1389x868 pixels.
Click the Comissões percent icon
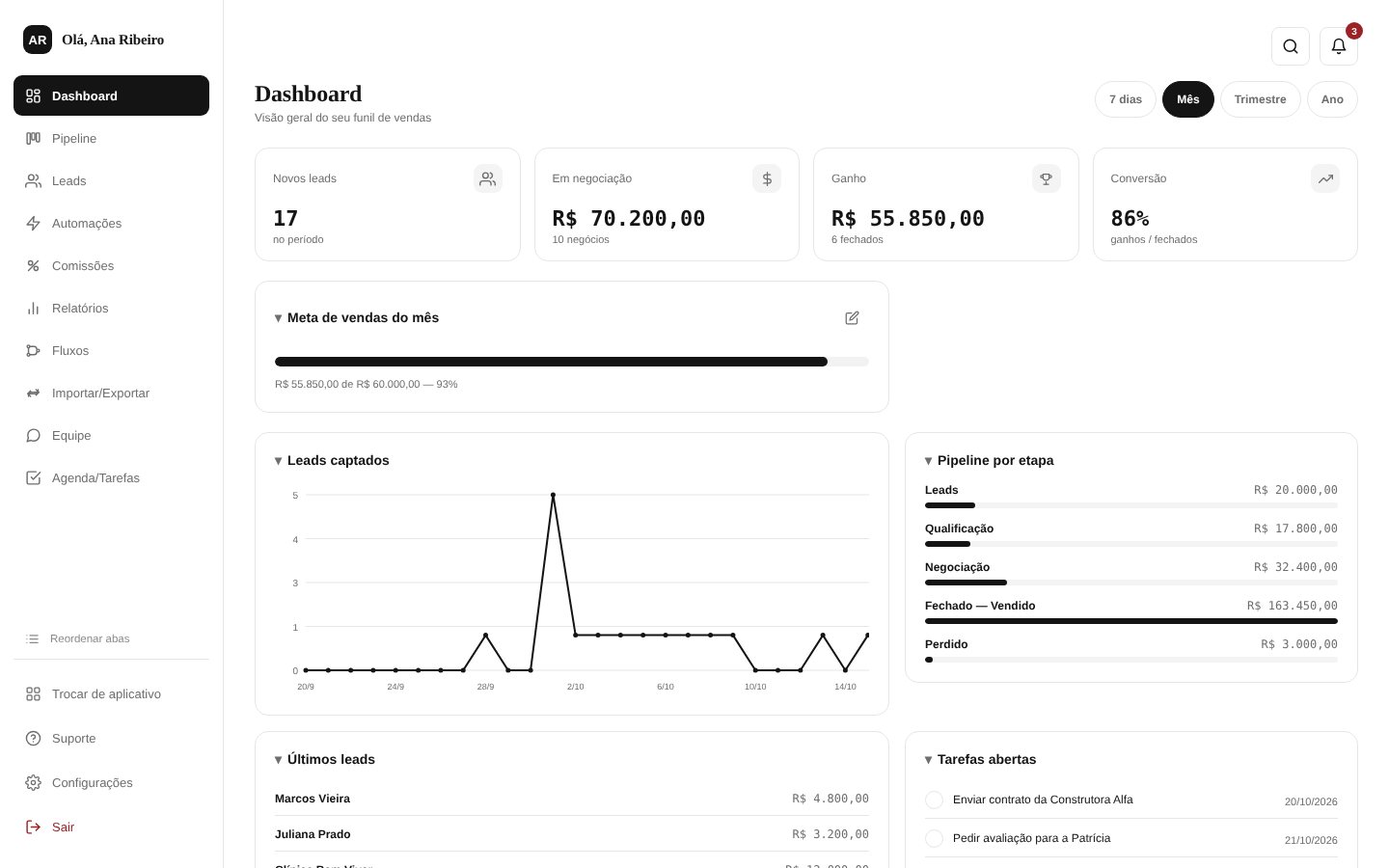click(33, 265)
